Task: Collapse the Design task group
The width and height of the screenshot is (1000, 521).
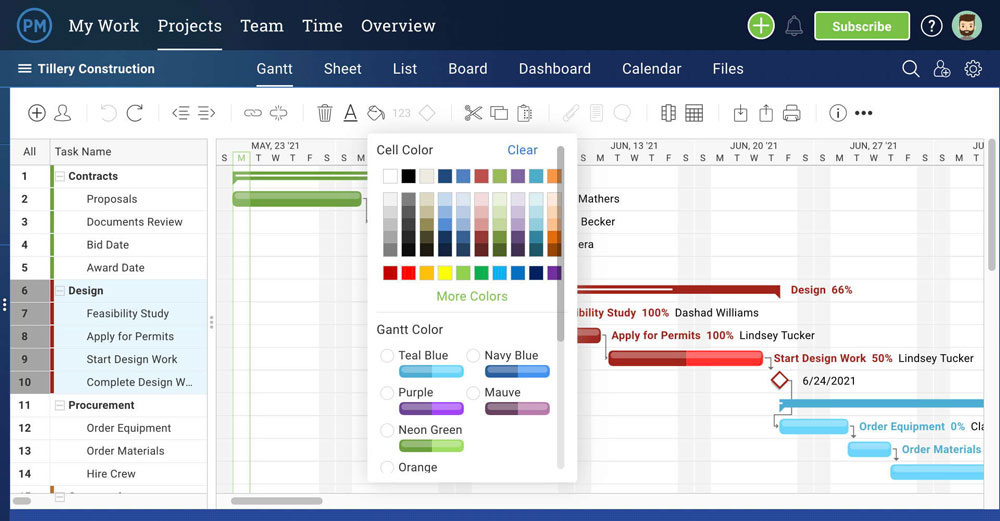Action: (60, 291)
